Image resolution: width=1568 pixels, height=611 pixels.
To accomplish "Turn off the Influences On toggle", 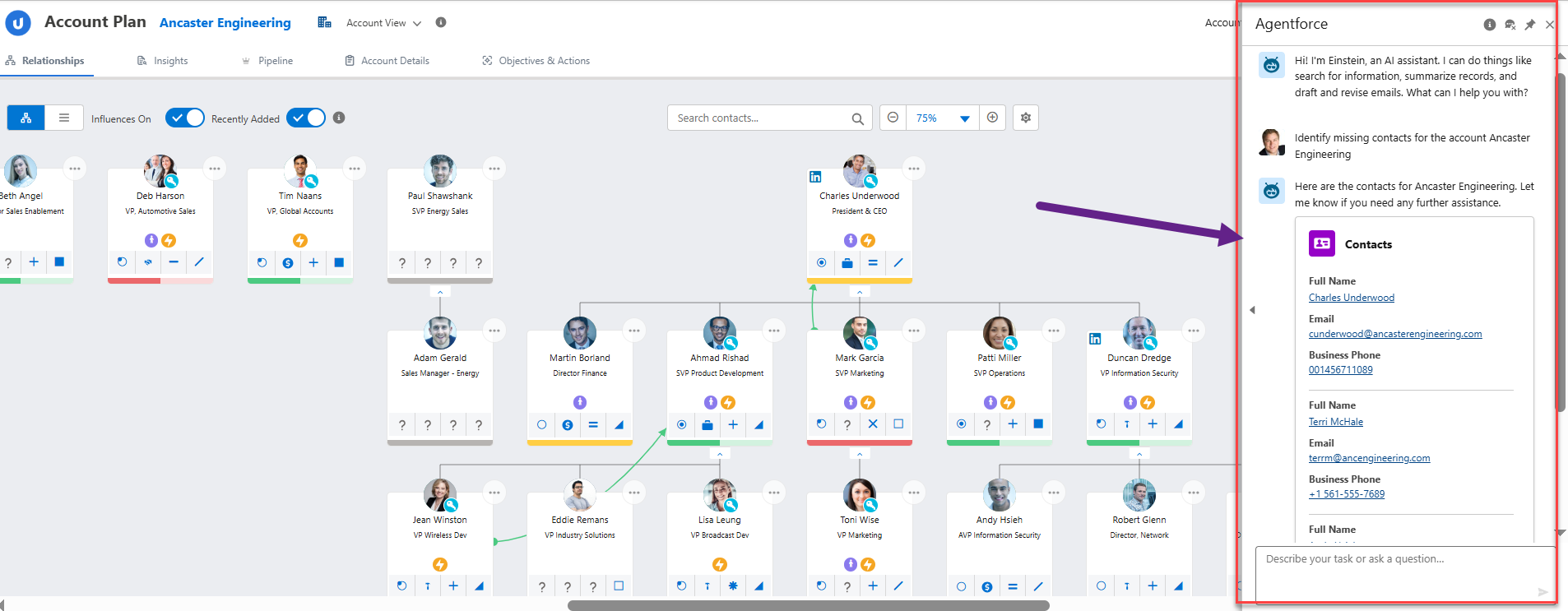I will (x=184, y=118).
